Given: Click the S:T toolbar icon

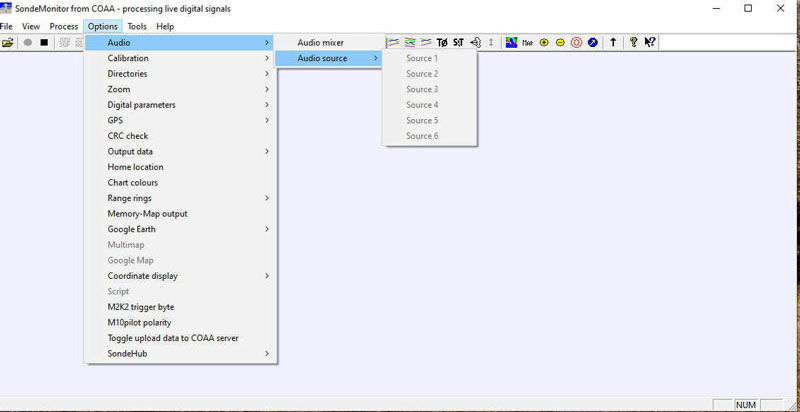Looking at the screenshot, I should pos(458,43).
